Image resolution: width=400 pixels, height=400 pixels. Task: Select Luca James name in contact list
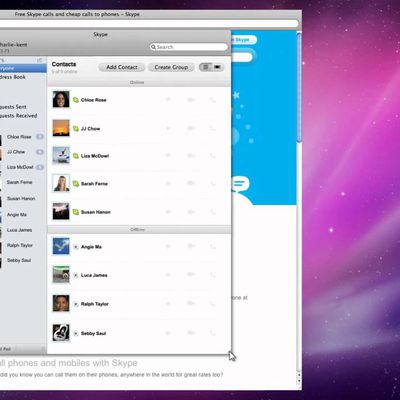point(94,275)
